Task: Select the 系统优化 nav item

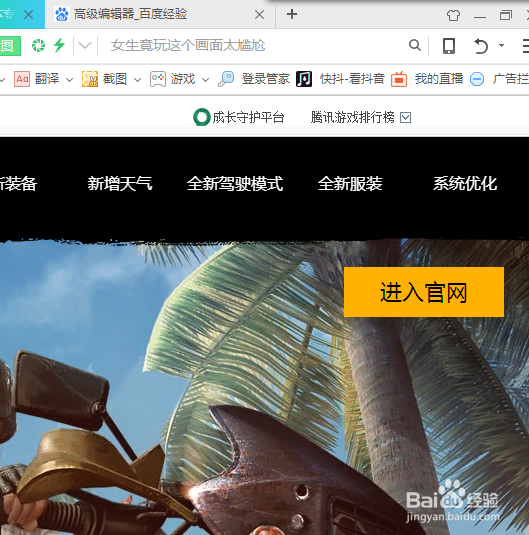Action: point(465,184)
